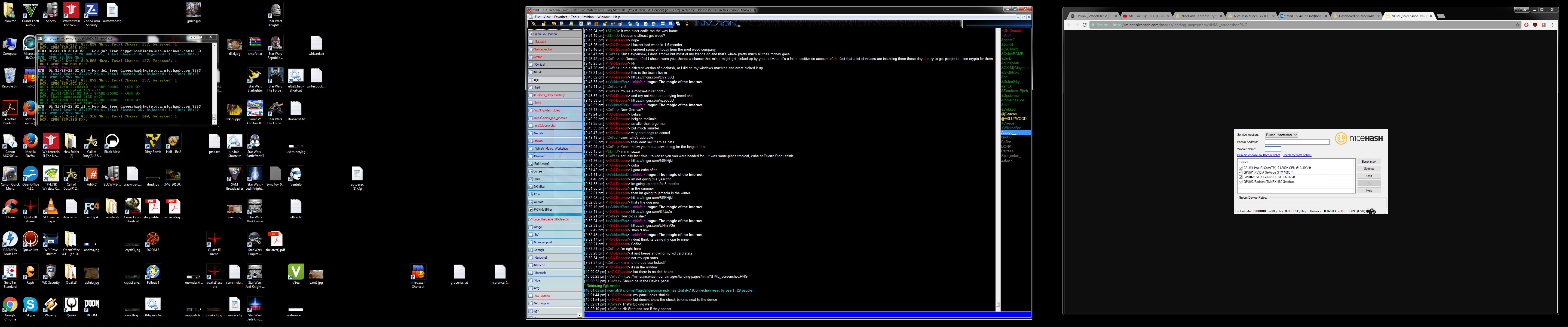Image resolution: width=1568 pixels, height=327 pixels.
Task: Toggle GPU#1 NVIDIA GeForce GTX 1080 Ti checkbox
Action: click(1241, 172)
